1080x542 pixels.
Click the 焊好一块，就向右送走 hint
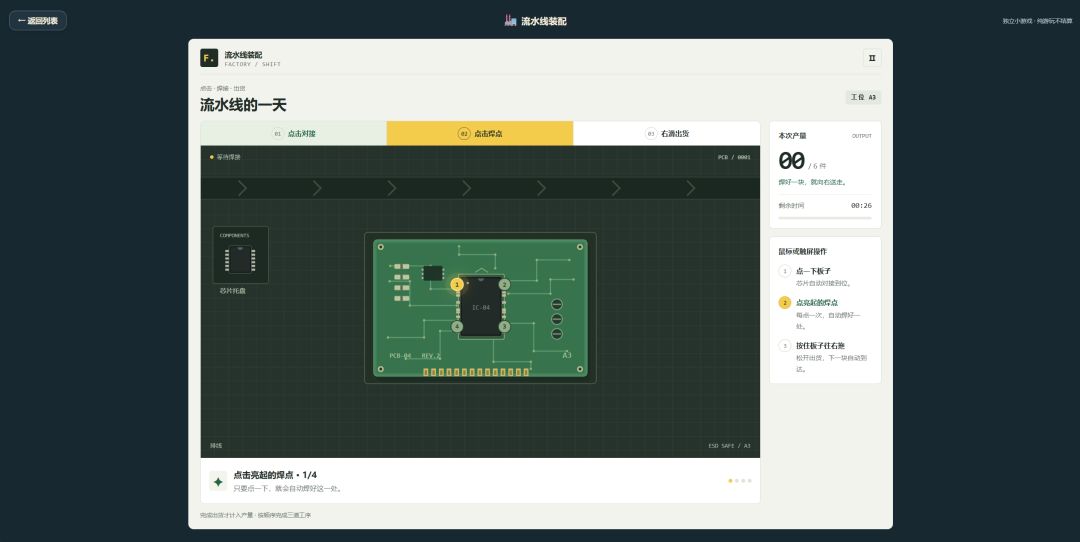813,183
